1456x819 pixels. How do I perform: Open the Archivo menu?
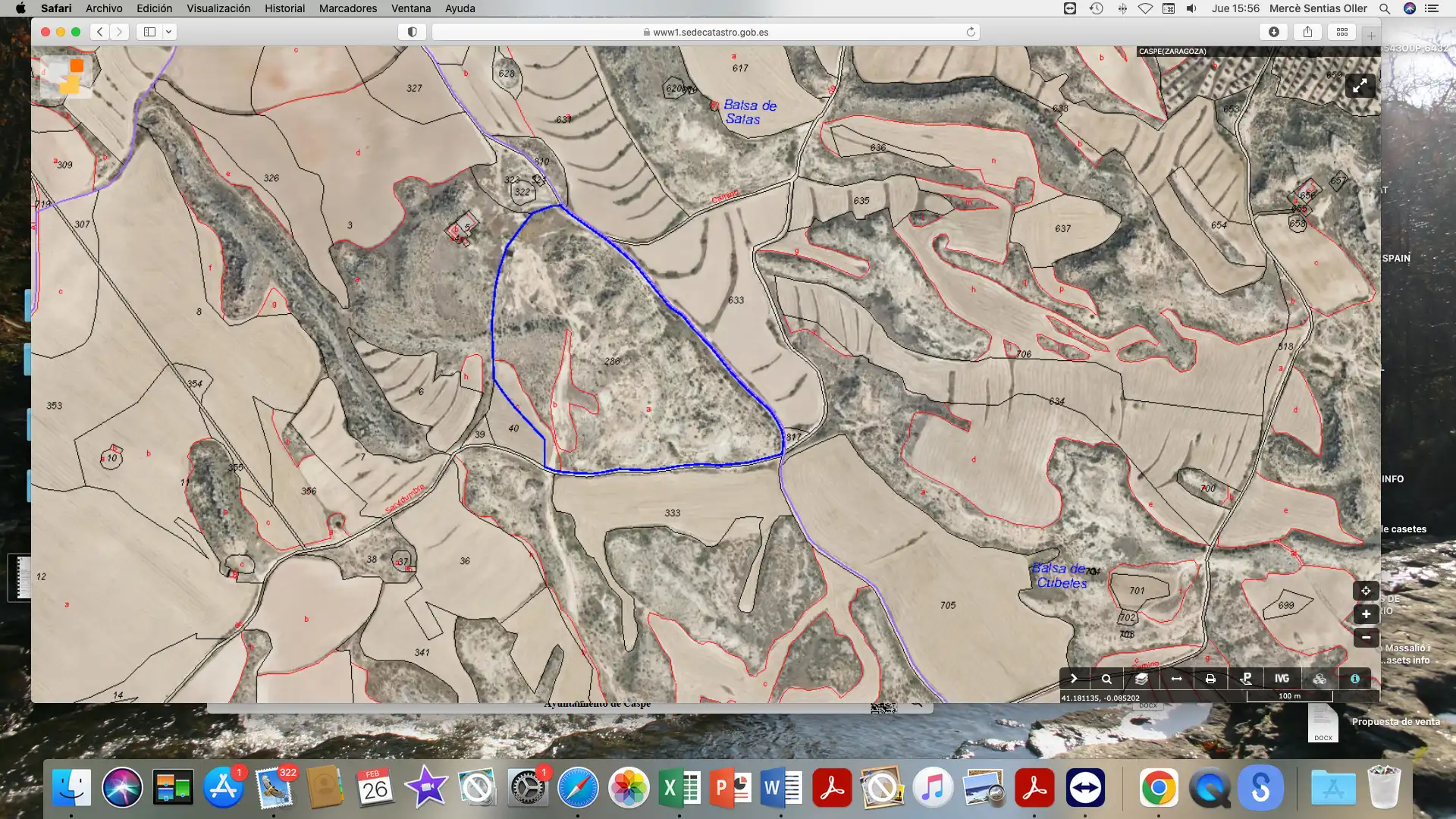click(x=104, y=8)
